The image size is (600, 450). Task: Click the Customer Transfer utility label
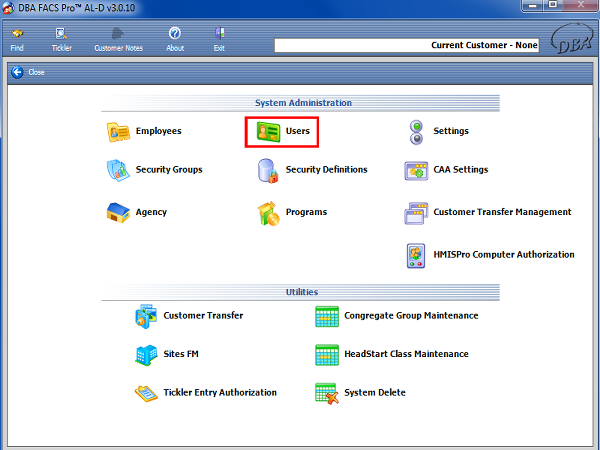coord(203,315)
